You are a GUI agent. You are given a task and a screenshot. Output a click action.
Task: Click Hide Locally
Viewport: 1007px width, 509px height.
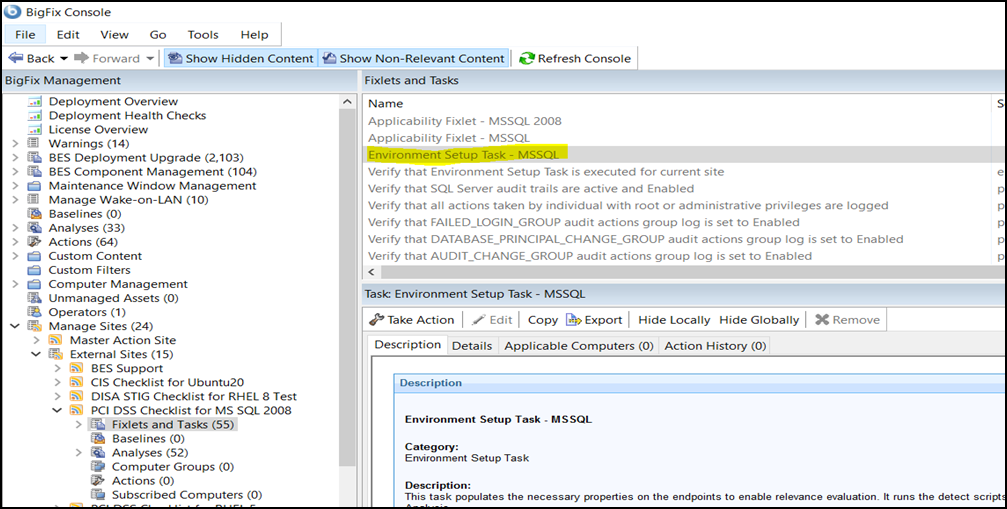pos(674,320)
